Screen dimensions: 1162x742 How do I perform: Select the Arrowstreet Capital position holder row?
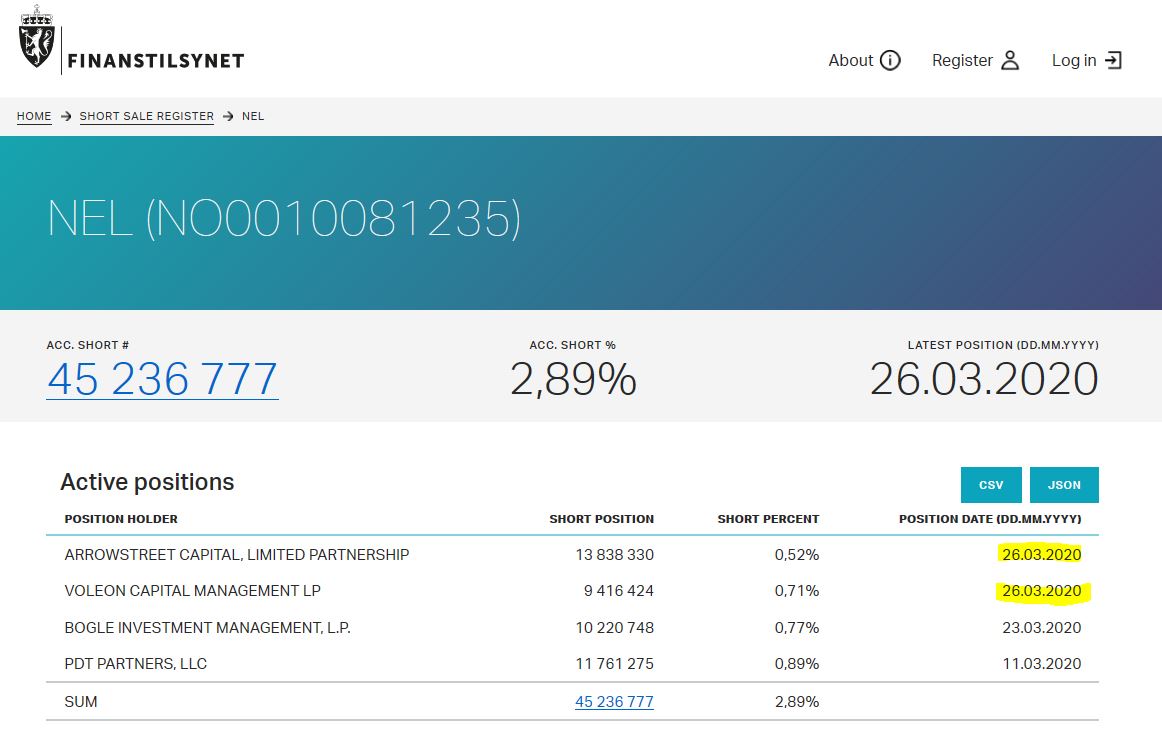[237, 554]
